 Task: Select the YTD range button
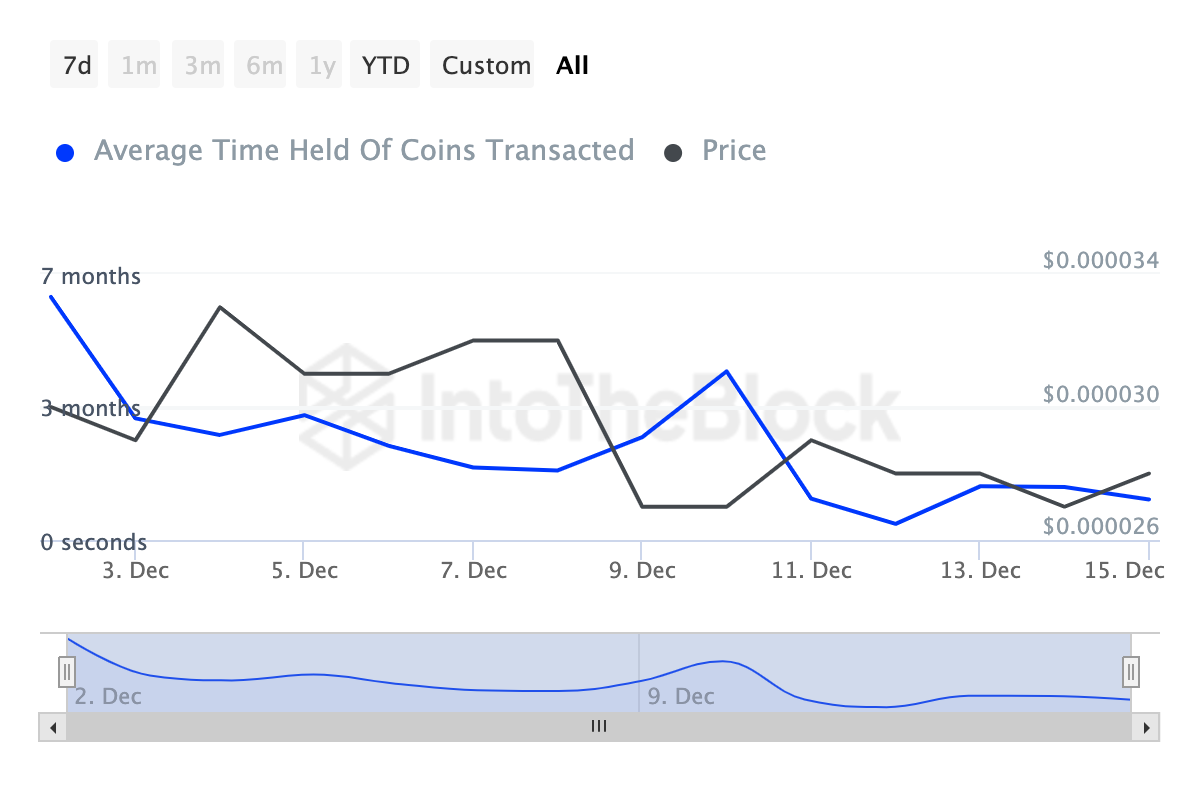[x=385, y=66]
